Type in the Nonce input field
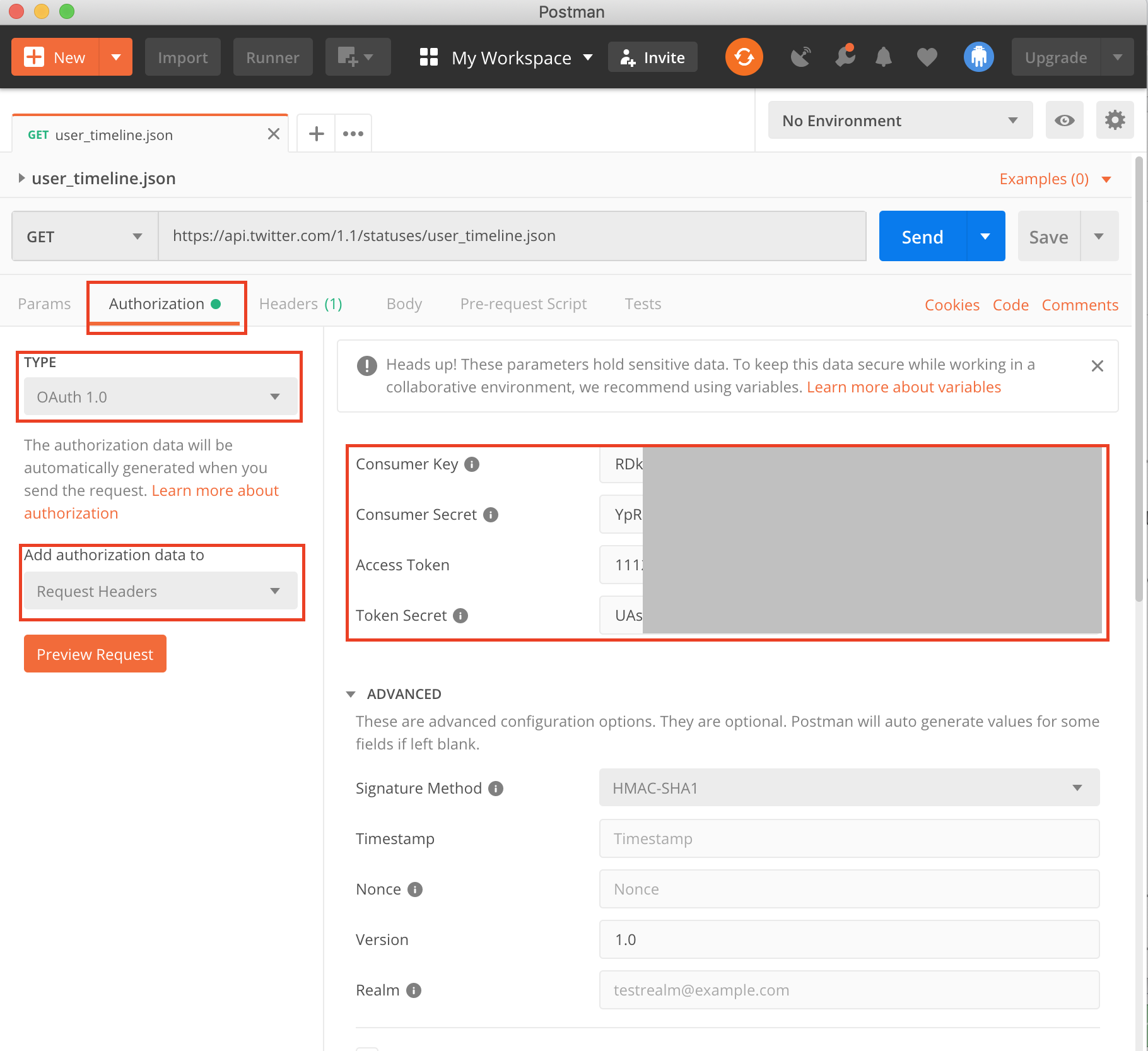 (848, 889)
